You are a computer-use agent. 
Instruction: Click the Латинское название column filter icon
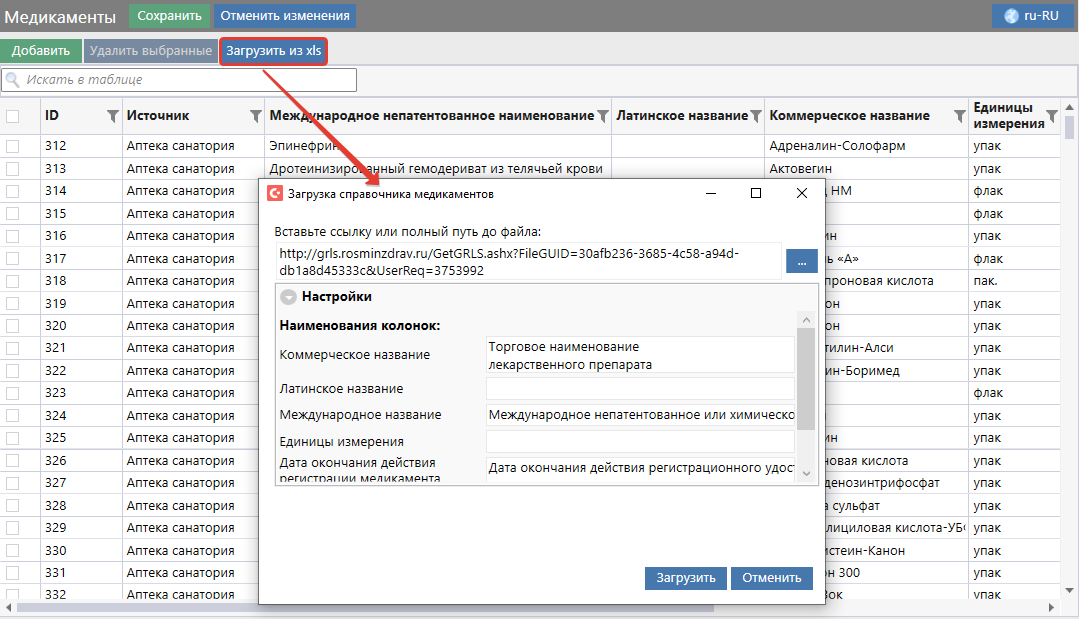pos(756,116)
